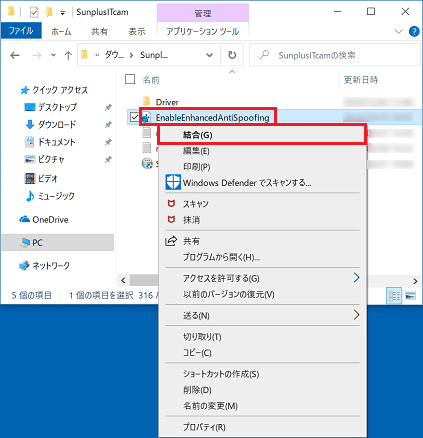Screen dimensions: 423x438
Task: Open ダウンロード in navigation pane
Action: [51, 124]
